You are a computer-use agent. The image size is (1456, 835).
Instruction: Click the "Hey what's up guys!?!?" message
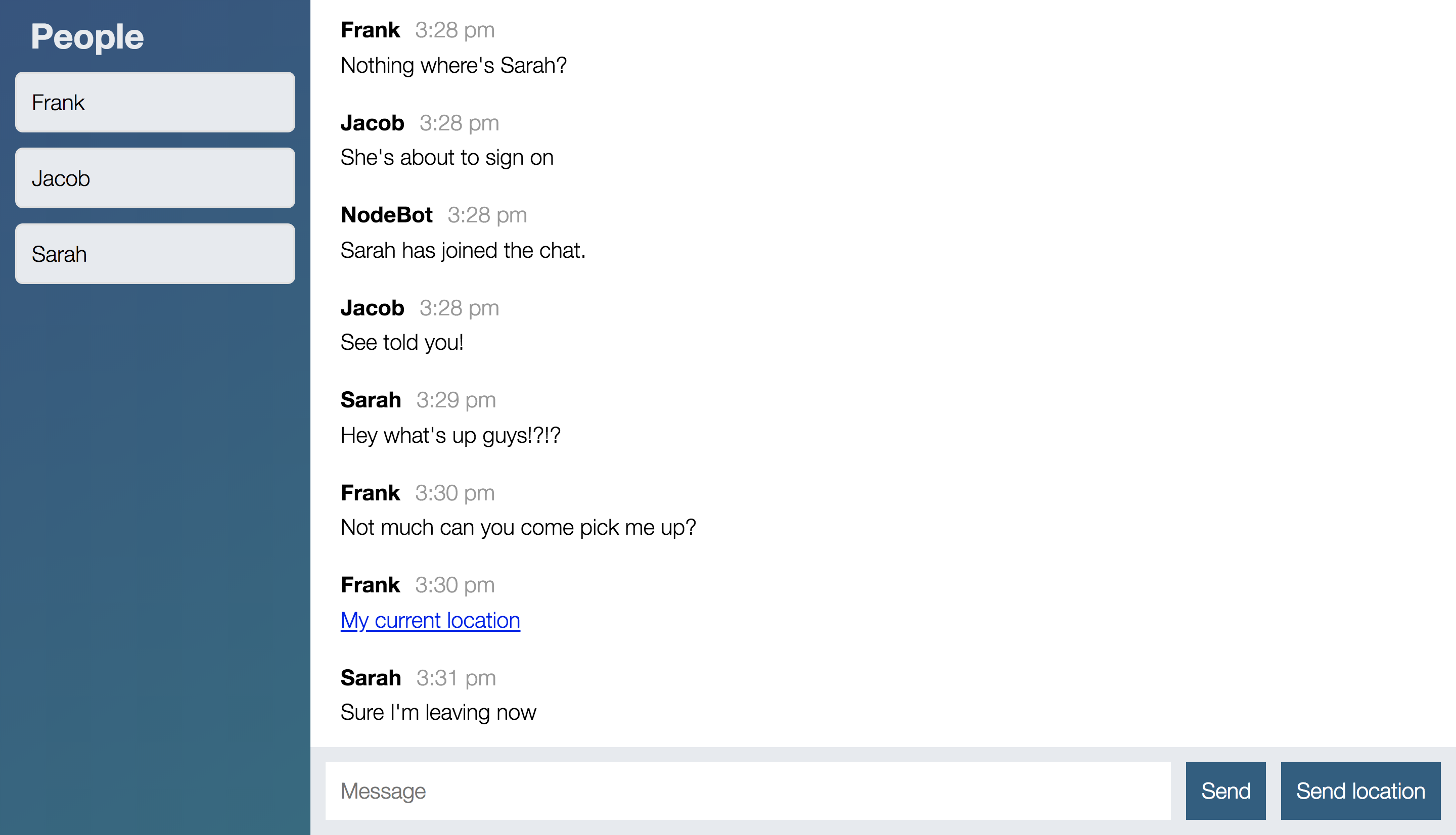(x=450, y=435)
